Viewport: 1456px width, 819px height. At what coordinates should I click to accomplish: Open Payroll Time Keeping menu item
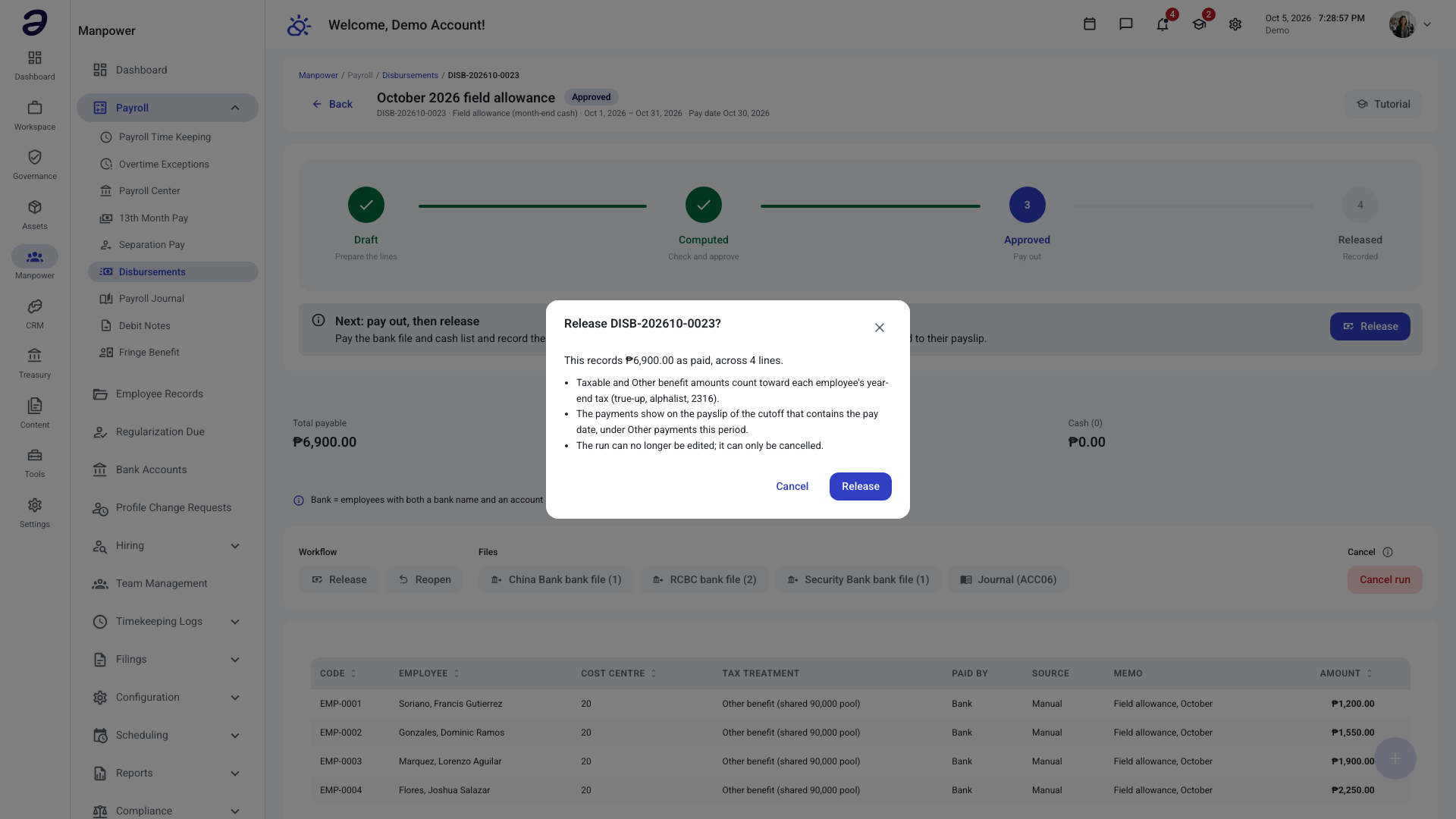(173, 137)
